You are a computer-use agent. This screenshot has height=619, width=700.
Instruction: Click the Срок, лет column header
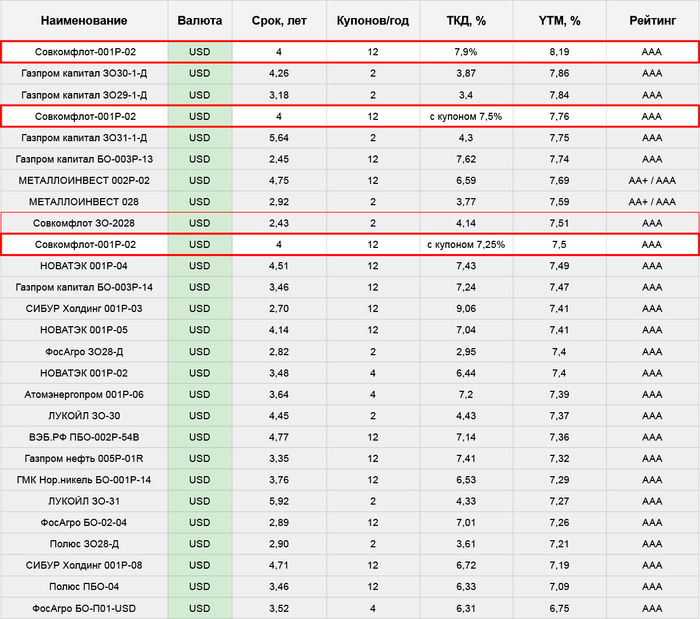click(279, 20)
